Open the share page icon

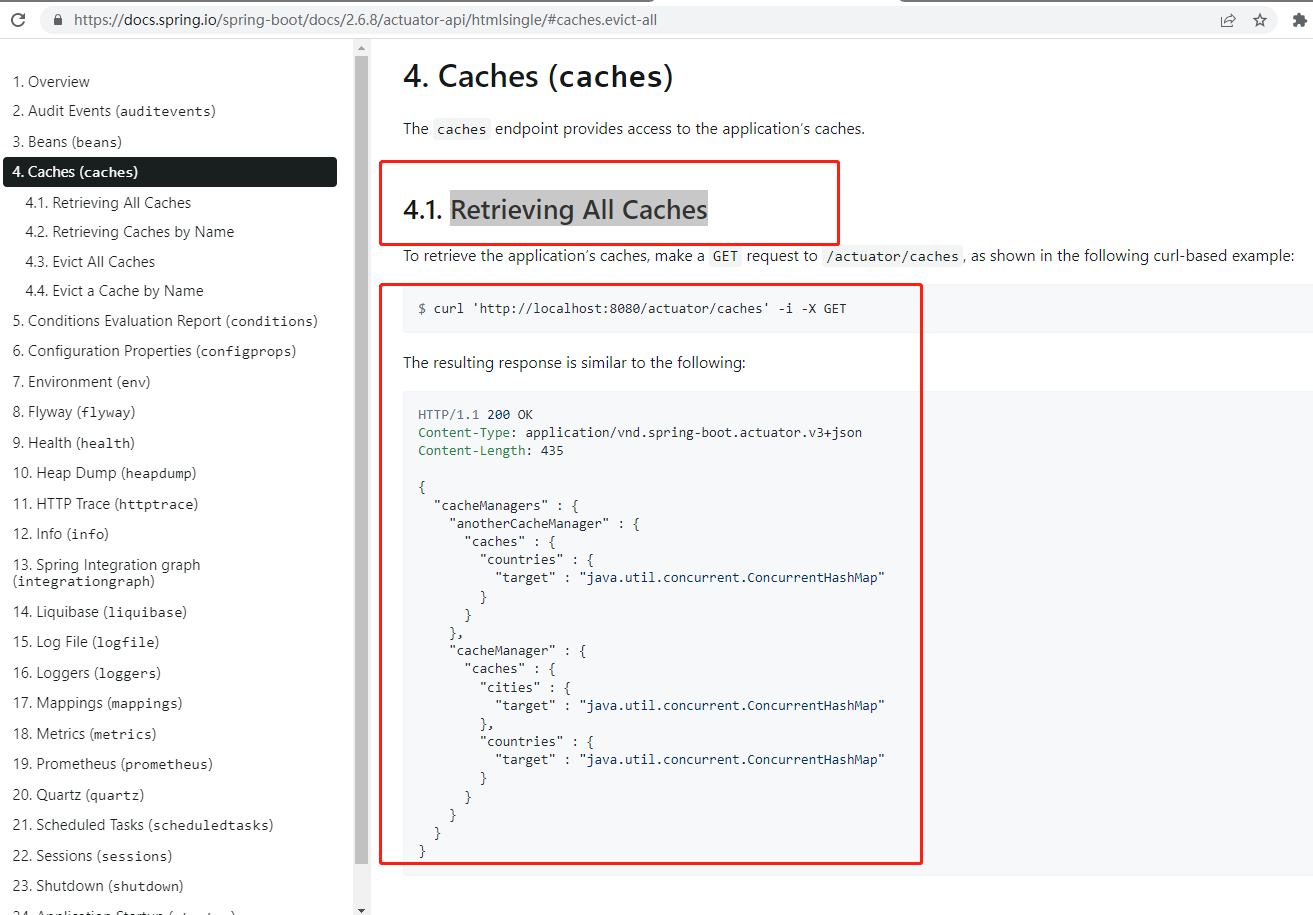tap(1228, 19)
